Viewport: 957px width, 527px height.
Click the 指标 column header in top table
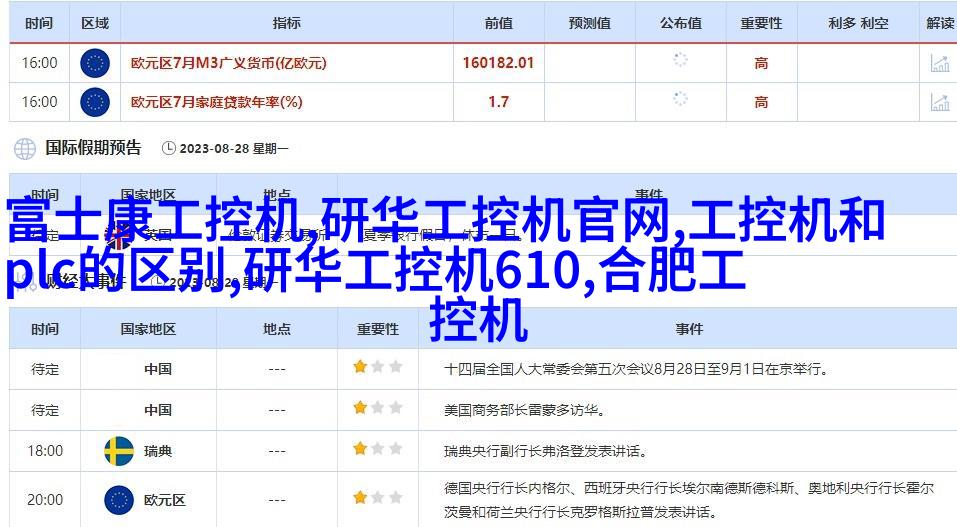(287, 23)
